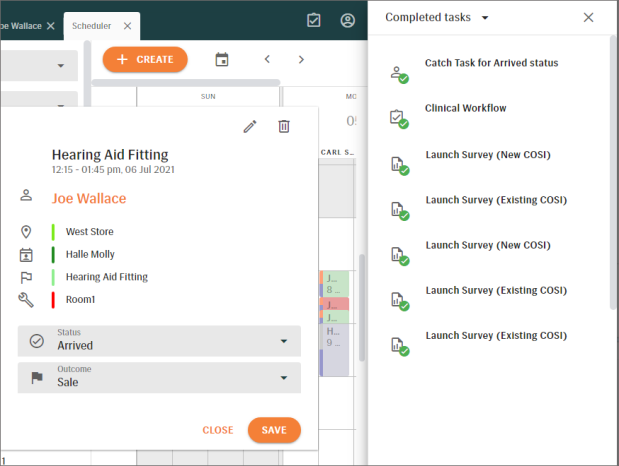
Task: Click the calendar date picker icon
Action: (222, 60)
